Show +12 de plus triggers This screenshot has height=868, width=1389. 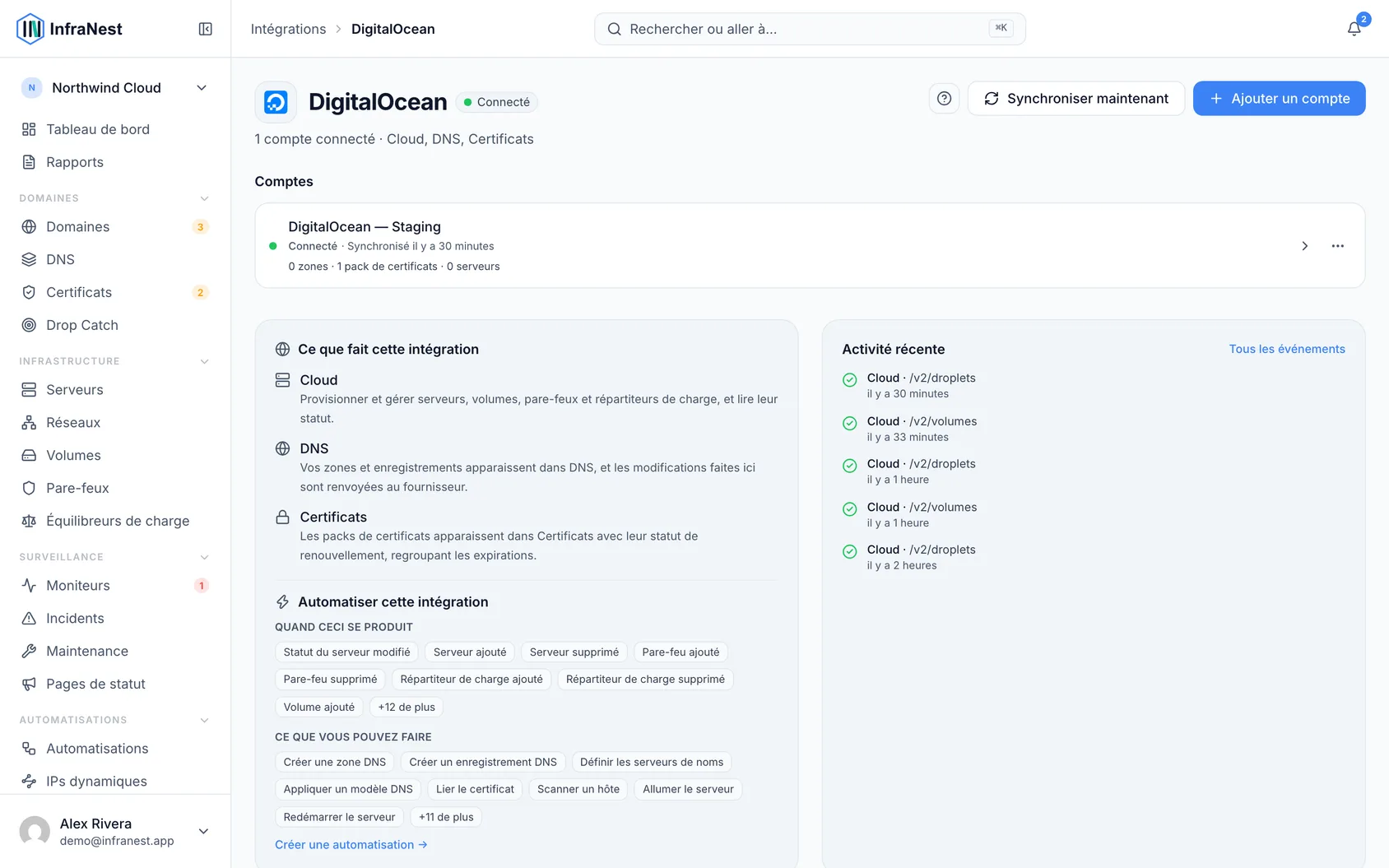pyautogui.click(x=406, y=707)
